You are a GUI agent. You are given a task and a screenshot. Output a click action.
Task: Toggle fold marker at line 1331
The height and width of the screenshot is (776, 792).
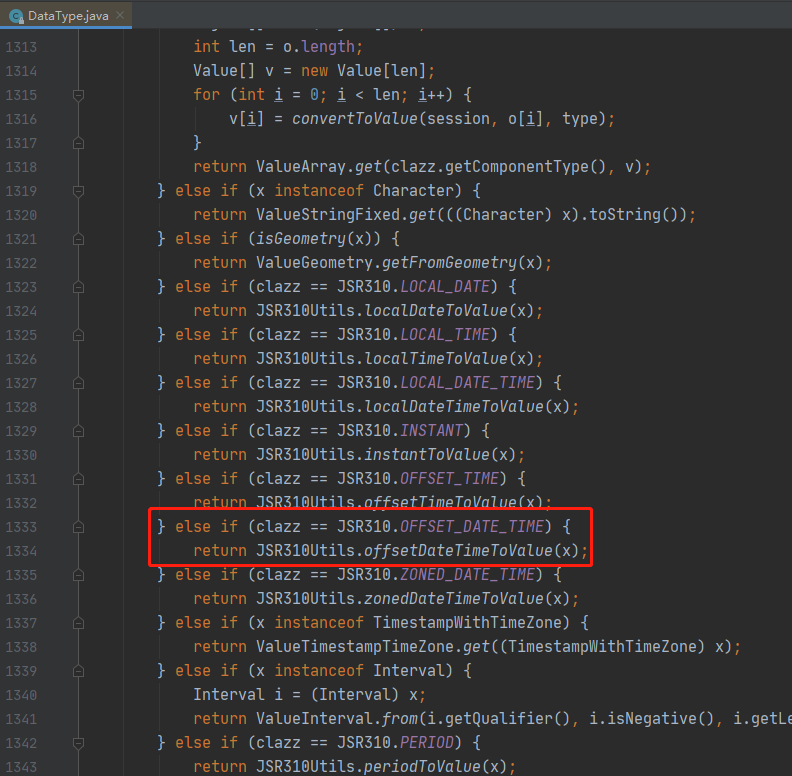coord(78,479)
